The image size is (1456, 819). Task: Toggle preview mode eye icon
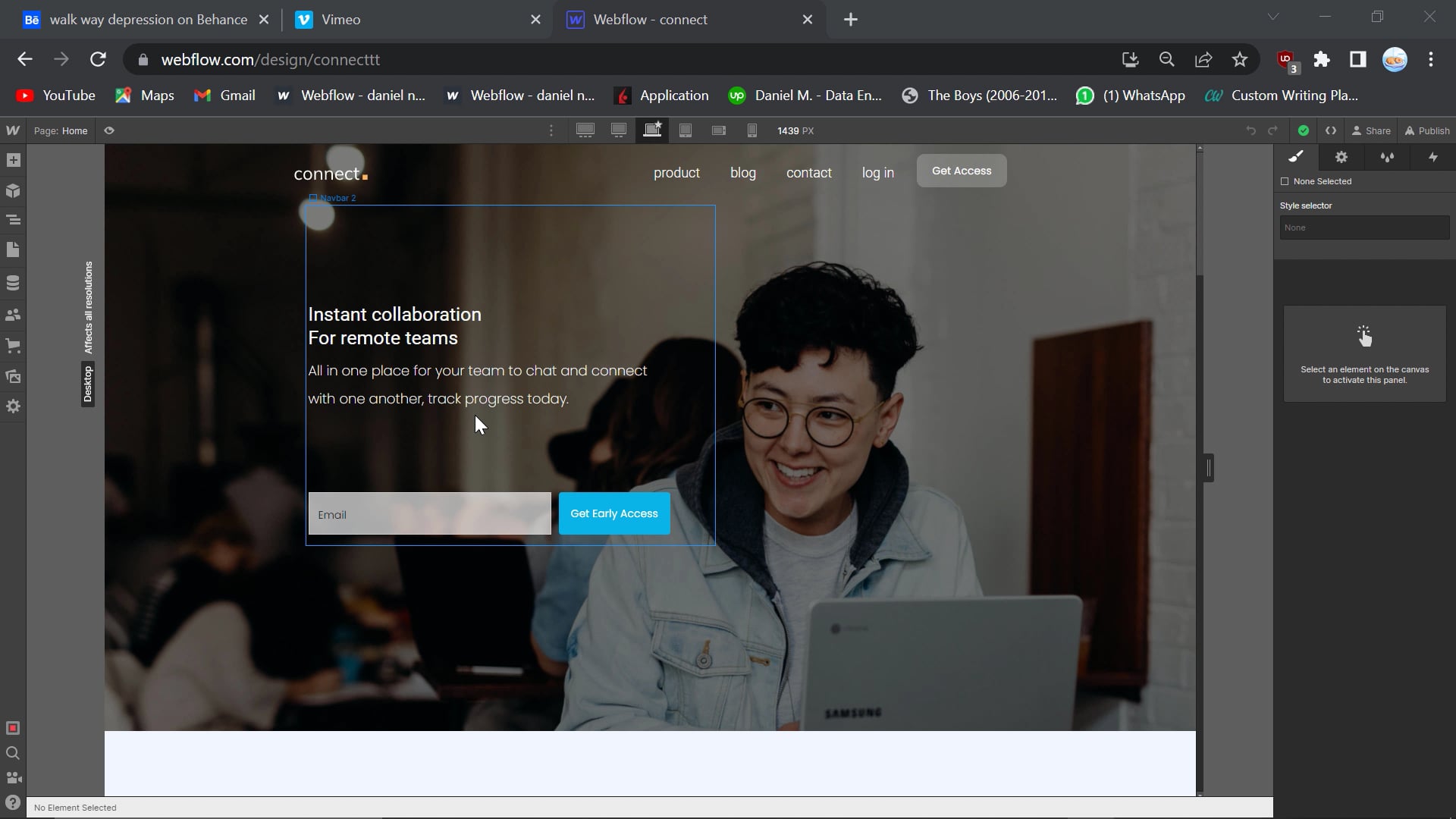pos(109,130)
